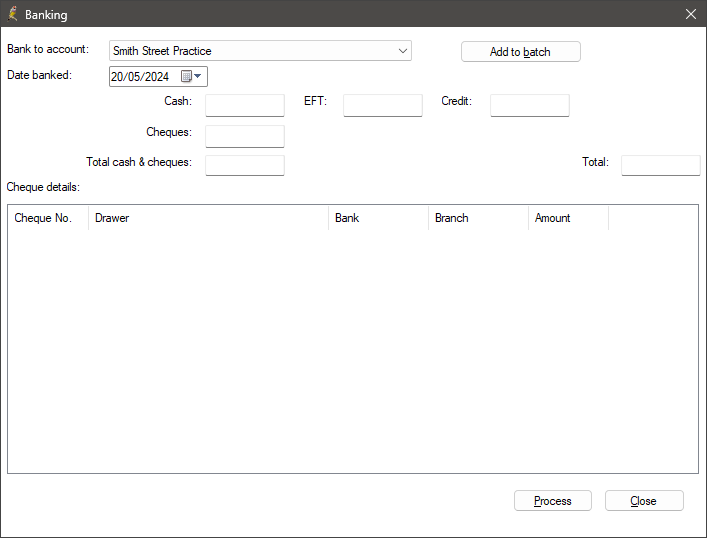Screen dimensions: 707x538
Task: Click the Close button at bottom
Action: [x=644, y=501]
